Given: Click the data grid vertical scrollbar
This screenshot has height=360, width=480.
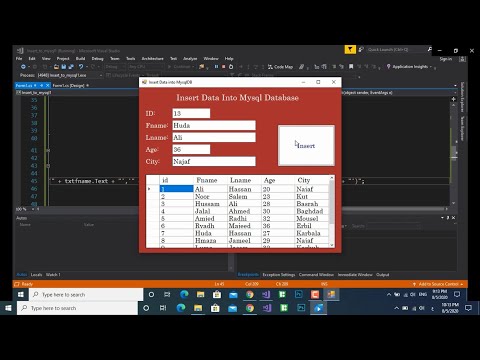Looking at the screenshot, I should tap(332, 211).
